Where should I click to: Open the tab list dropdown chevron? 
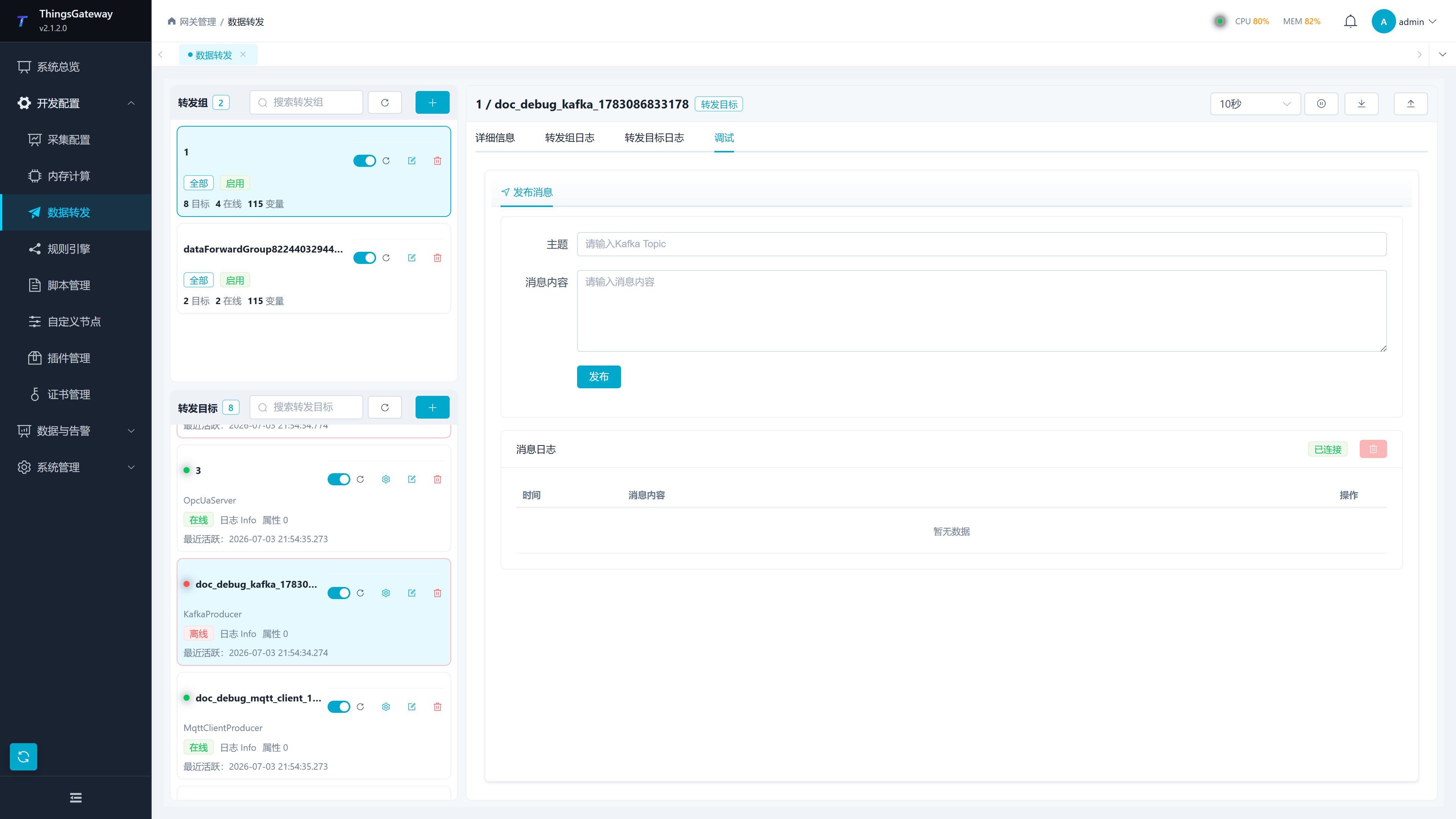tap(1442, 54)
